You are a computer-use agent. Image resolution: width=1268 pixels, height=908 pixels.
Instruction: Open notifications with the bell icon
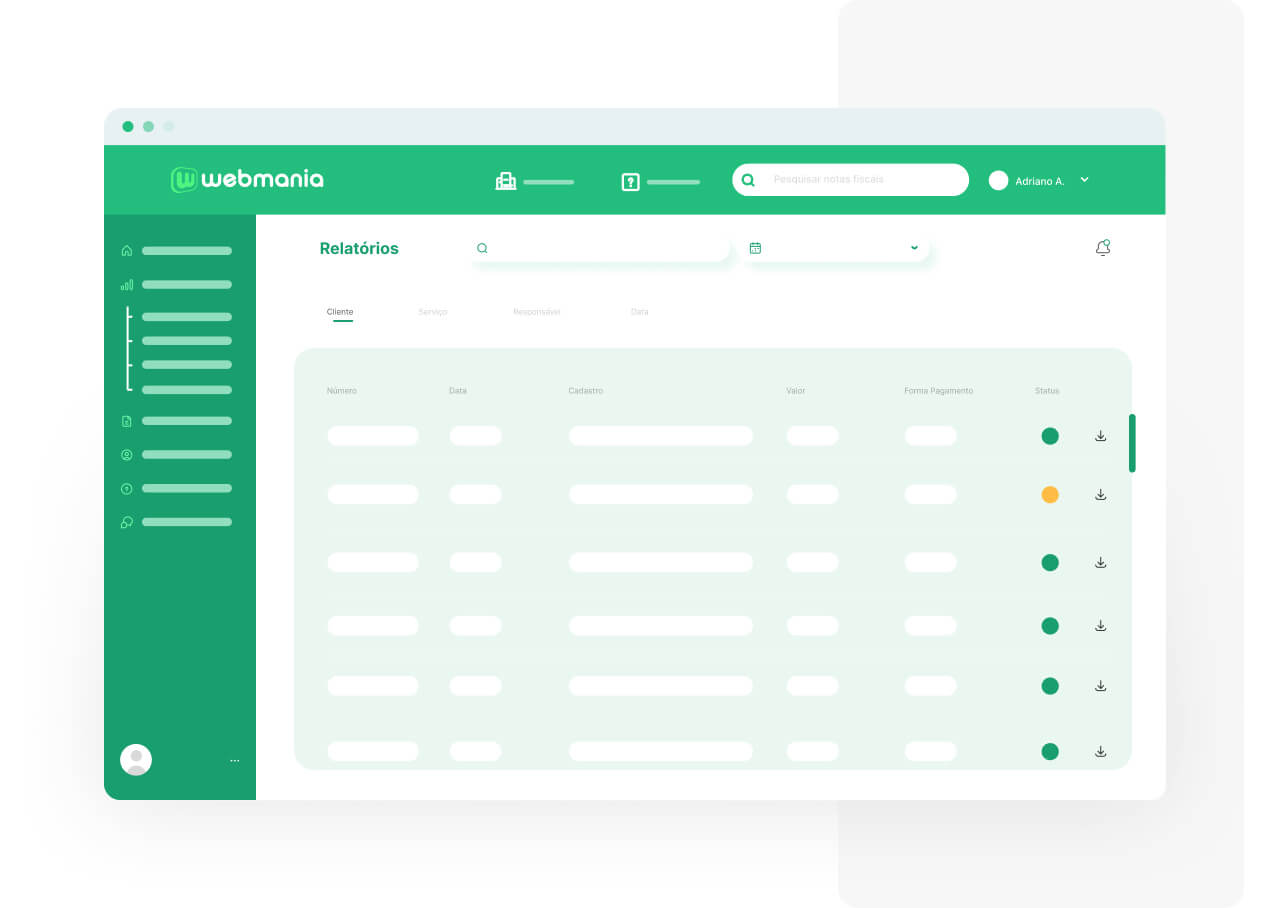click(x=1103, y=248)
